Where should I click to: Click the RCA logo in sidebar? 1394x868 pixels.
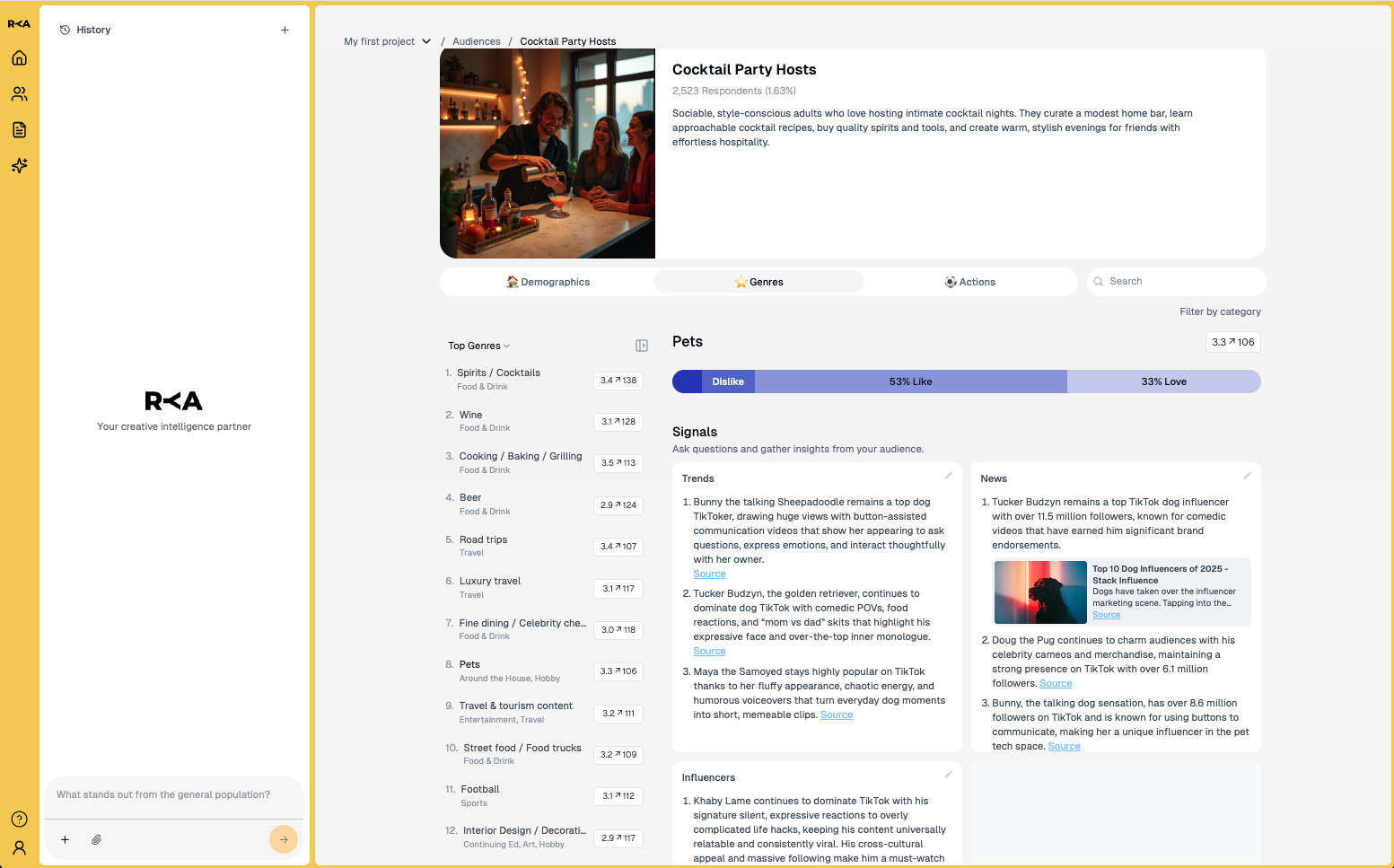(19, 24)
